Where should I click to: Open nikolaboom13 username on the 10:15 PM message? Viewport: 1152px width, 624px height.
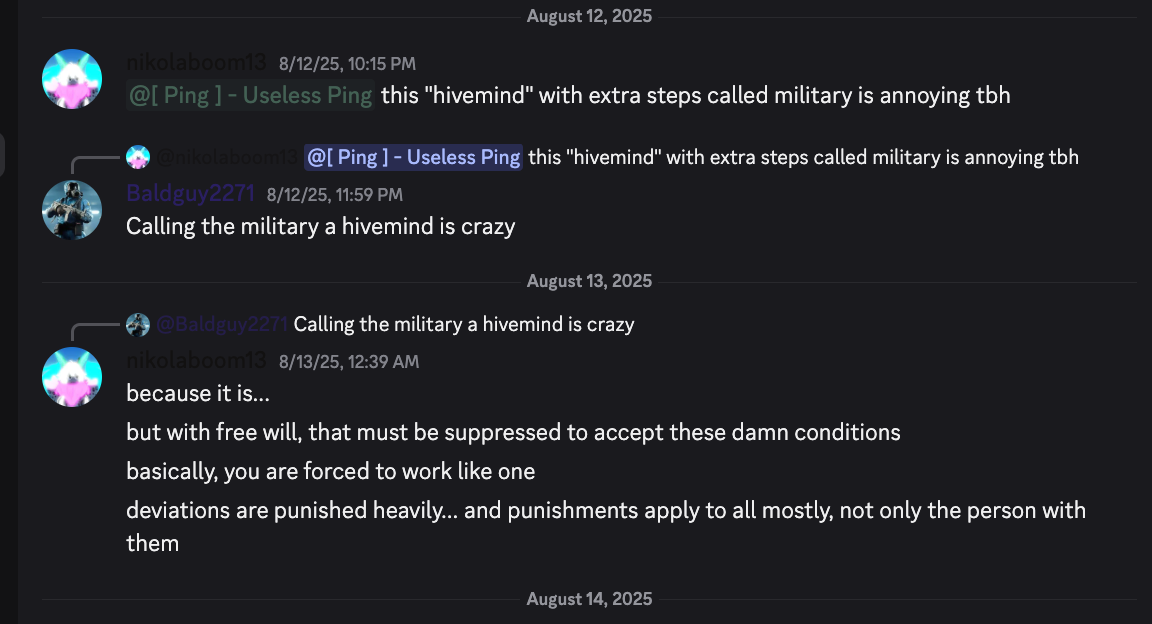197,64
